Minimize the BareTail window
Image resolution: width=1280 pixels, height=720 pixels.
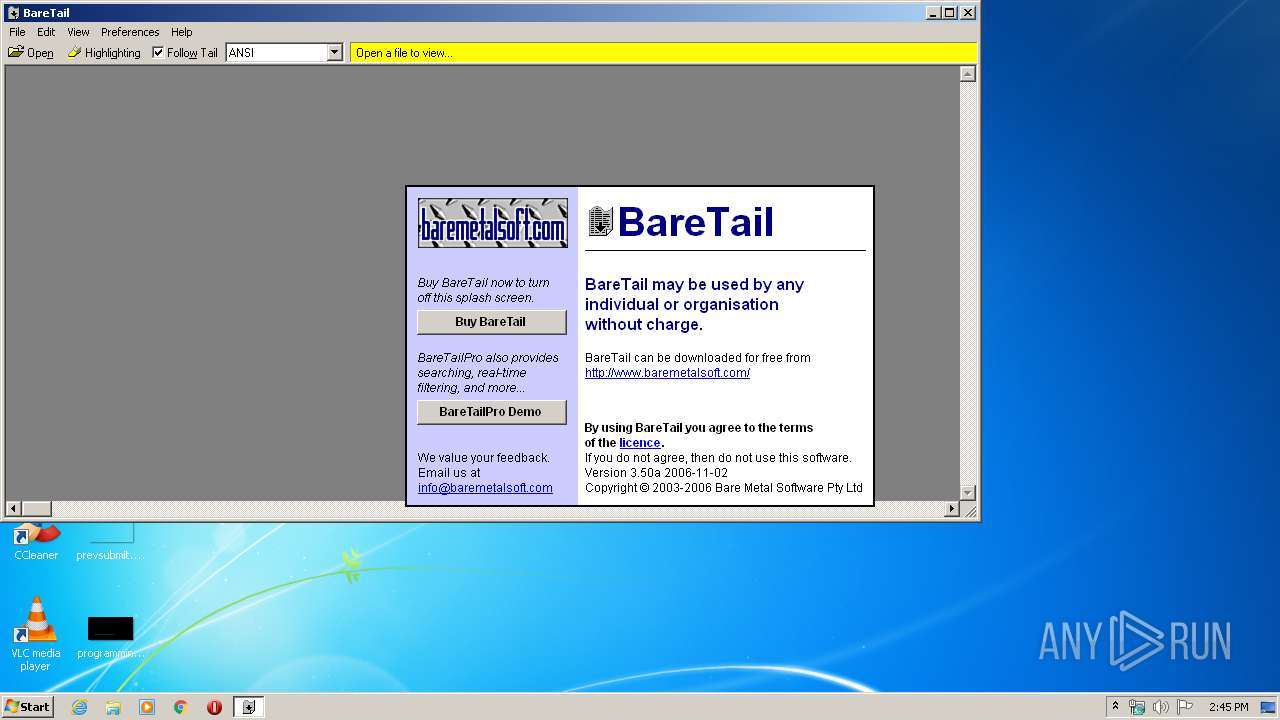click(933, 13)
